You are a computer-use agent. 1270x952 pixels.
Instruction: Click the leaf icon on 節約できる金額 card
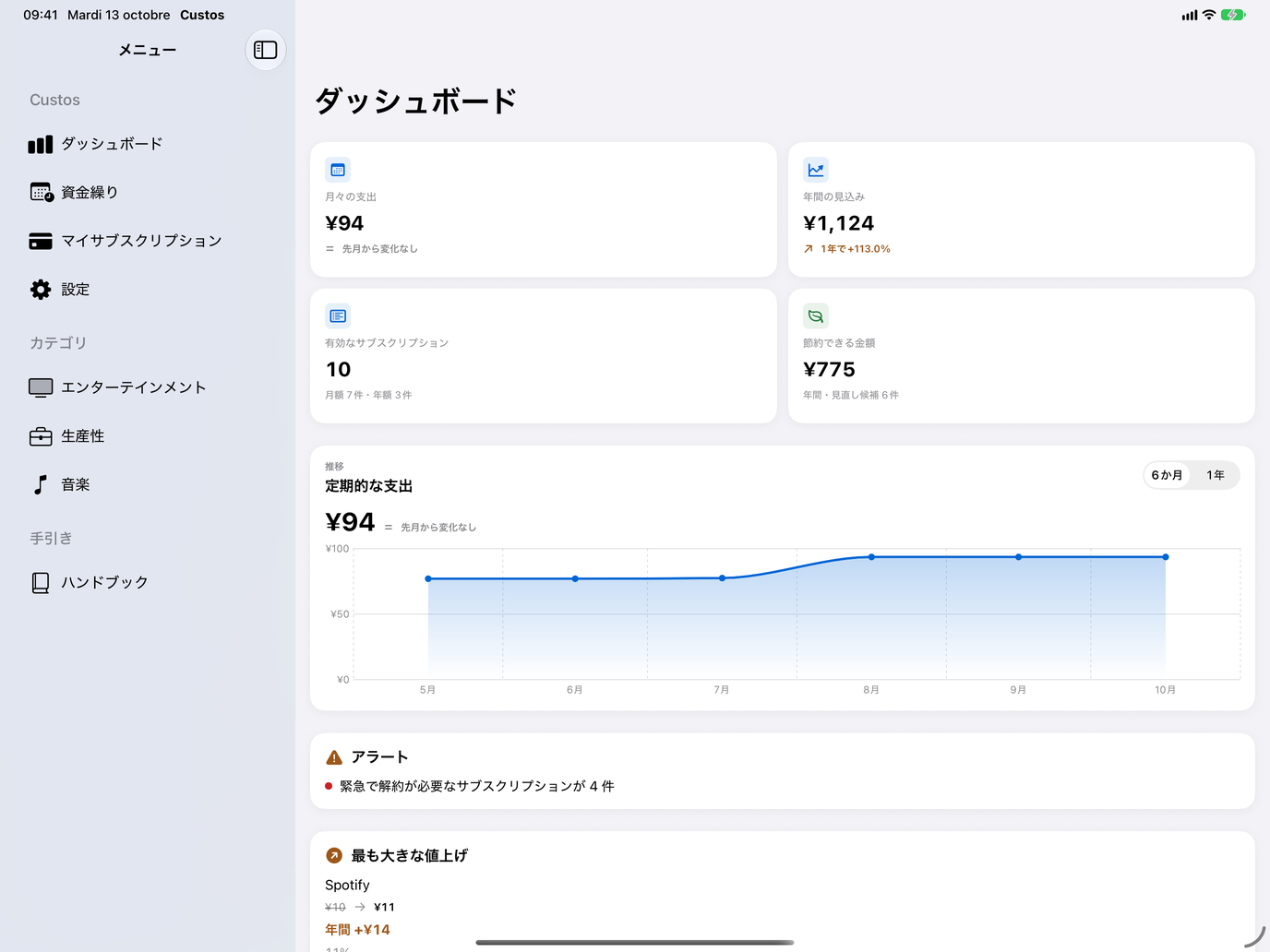click(x=816, y=316)
